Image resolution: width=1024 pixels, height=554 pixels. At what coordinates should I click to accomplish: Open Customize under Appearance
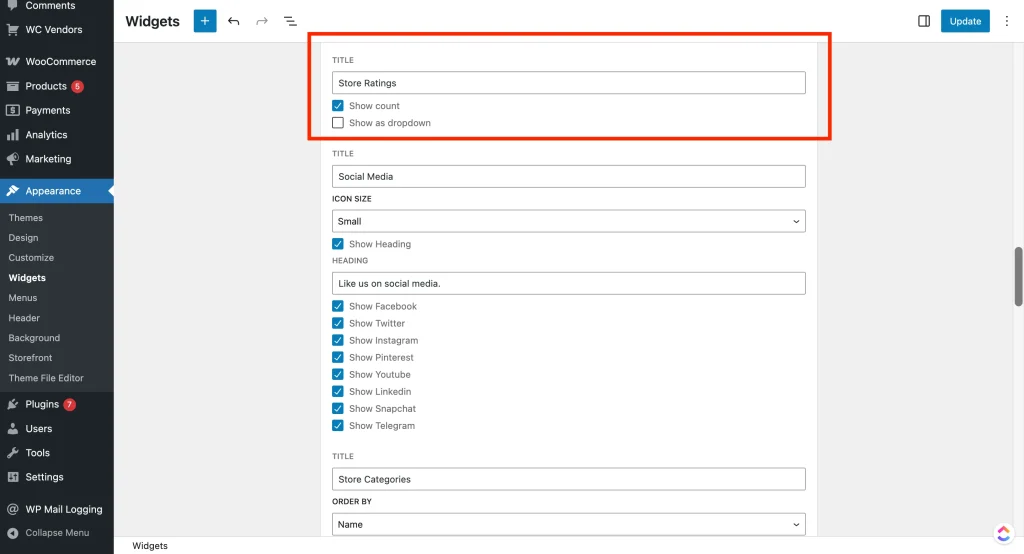(31, 258)
